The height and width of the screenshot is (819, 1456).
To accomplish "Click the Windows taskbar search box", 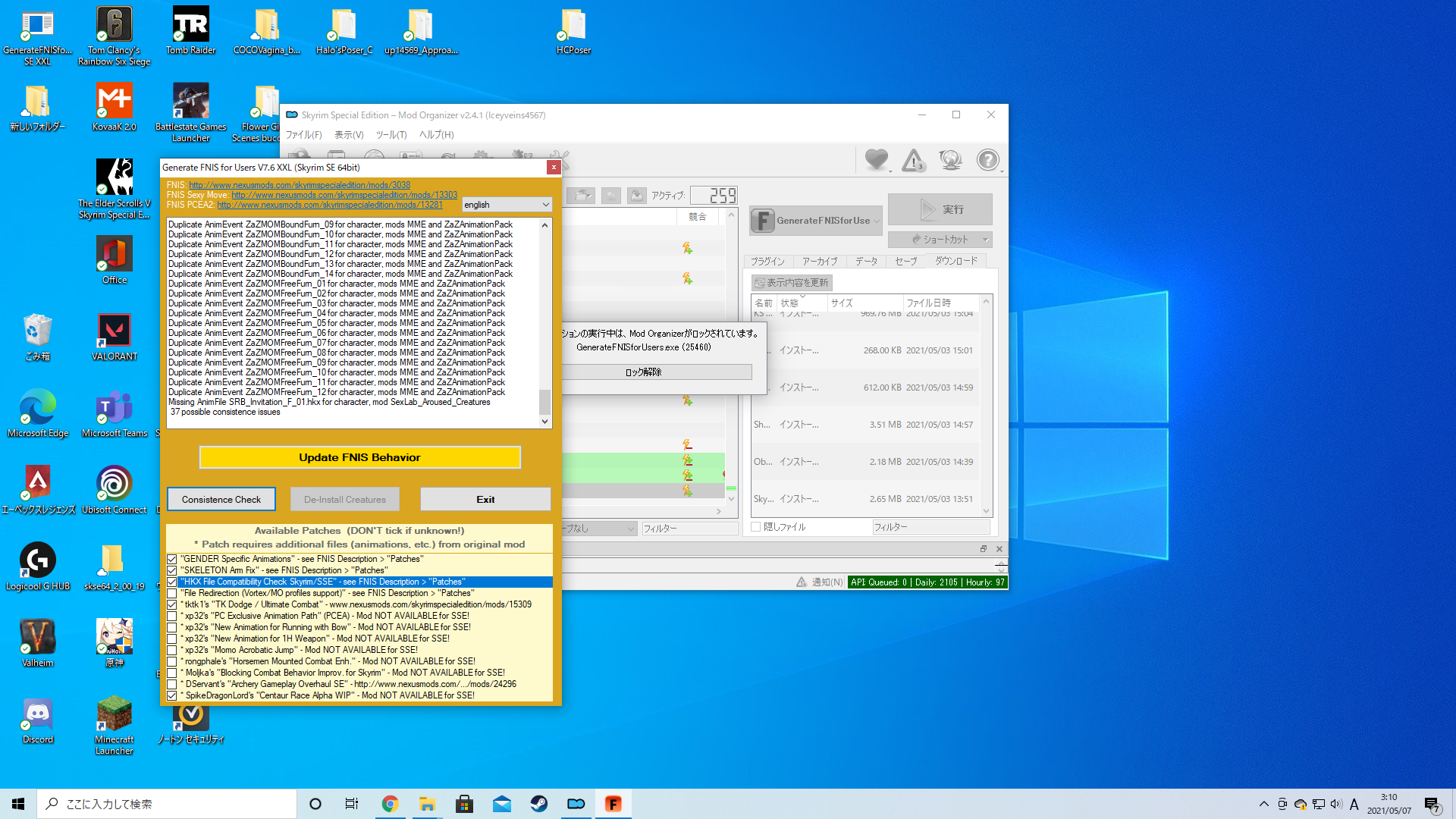I will point(167,804).
